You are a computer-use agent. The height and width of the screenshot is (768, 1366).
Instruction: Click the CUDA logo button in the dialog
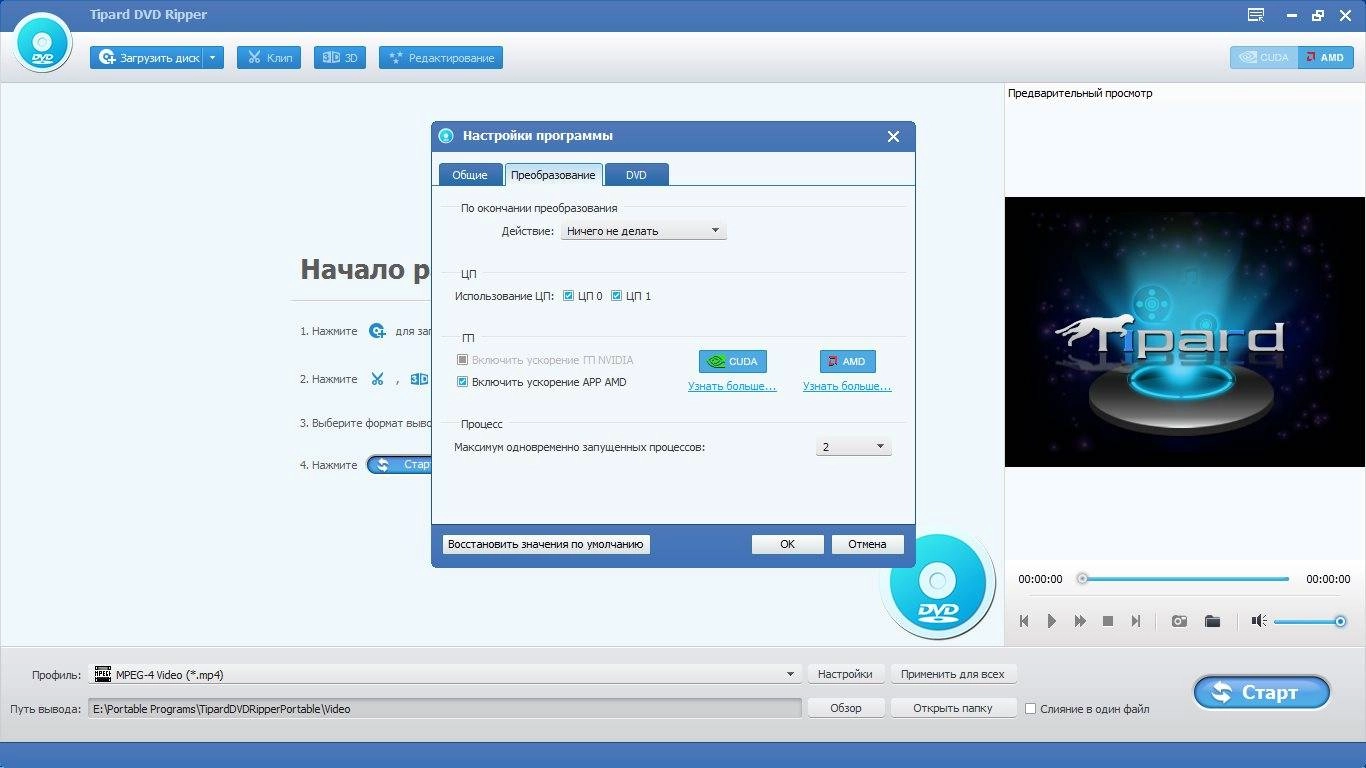point(732,361)
